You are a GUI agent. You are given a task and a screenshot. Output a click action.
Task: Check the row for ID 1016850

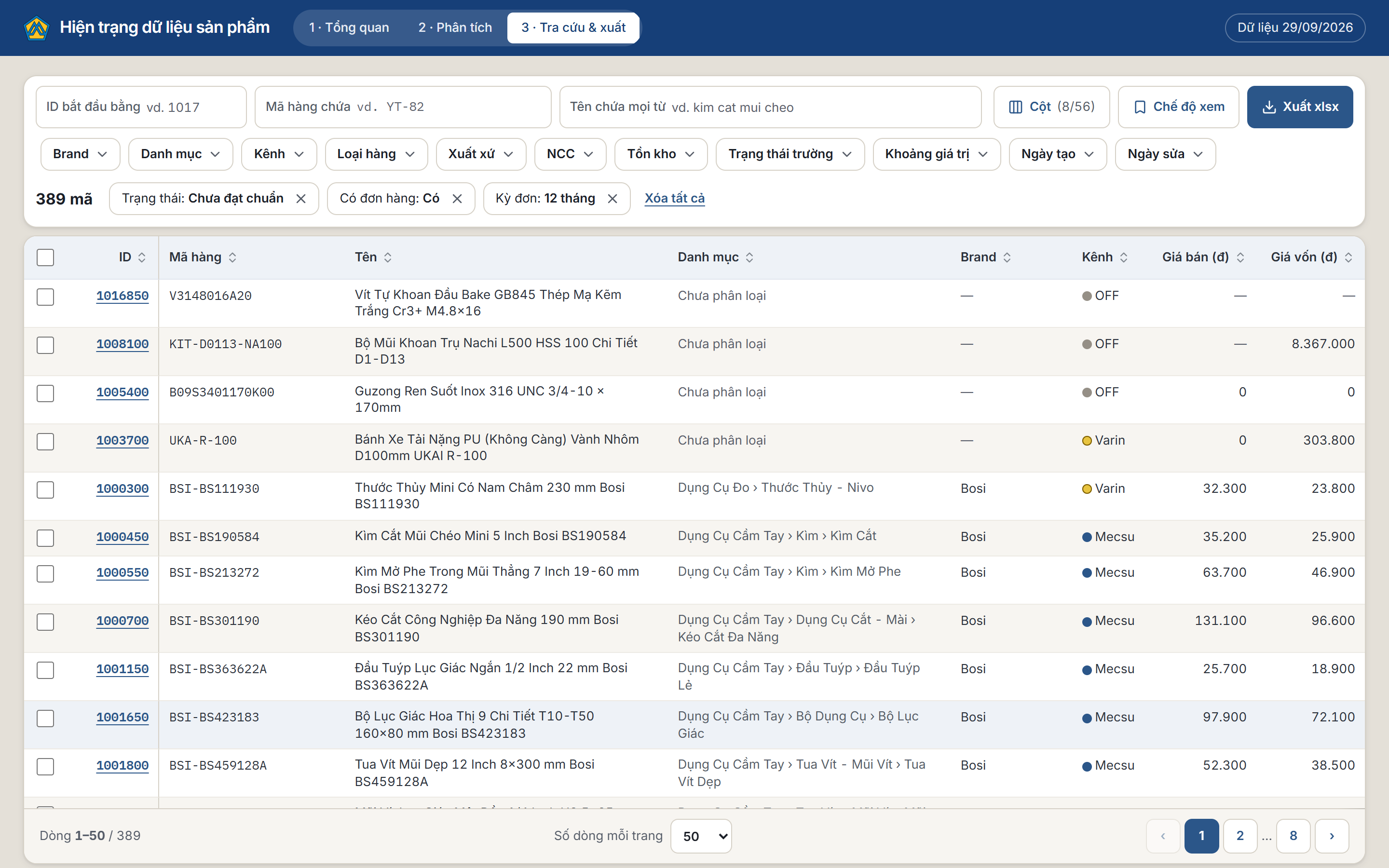pyautogui.click(x=45, y=297)
